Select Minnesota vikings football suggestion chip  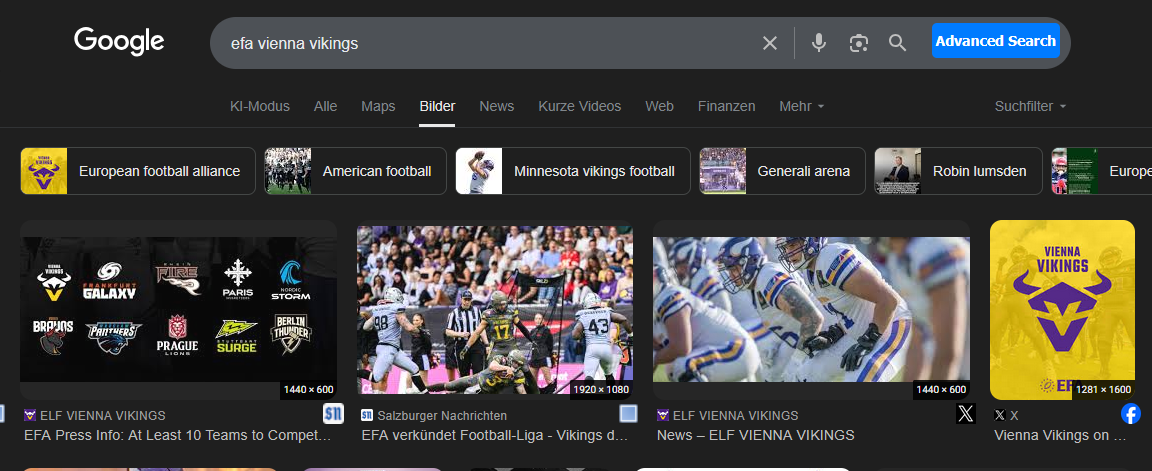tap(573, 171)
